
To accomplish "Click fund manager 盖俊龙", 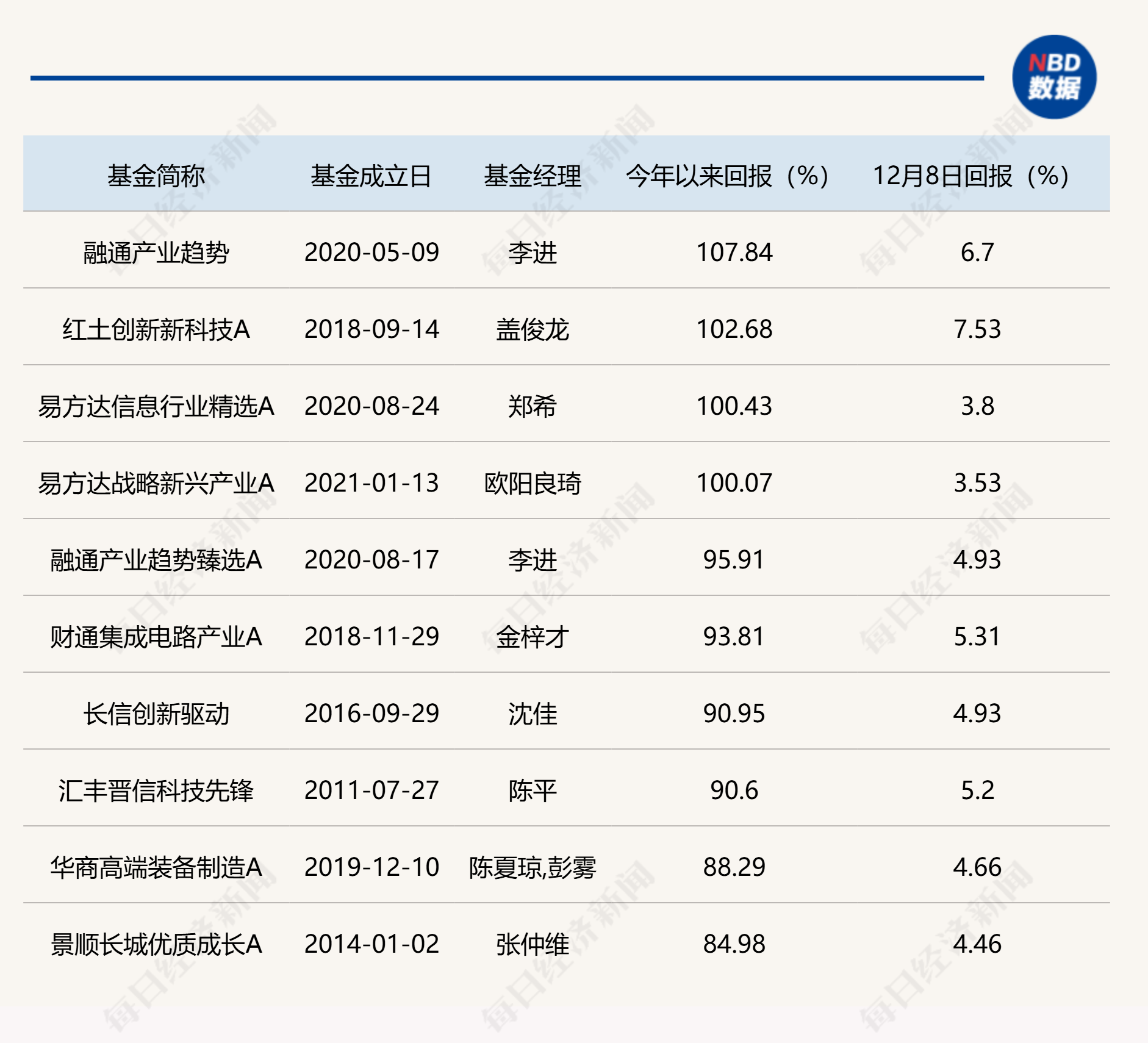I will coord(532,329).
